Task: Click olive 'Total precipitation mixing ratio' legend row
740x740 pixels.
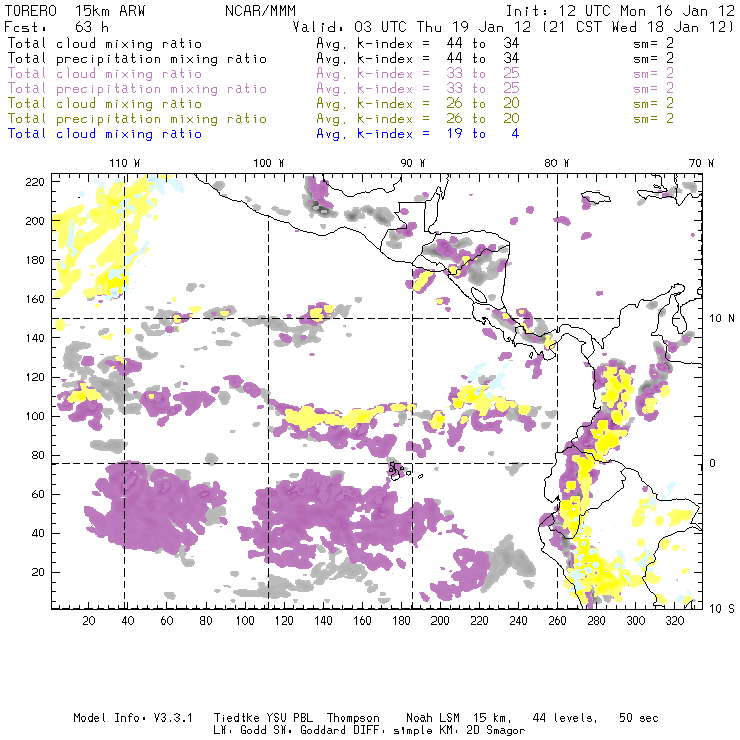Action: [340, 118]
